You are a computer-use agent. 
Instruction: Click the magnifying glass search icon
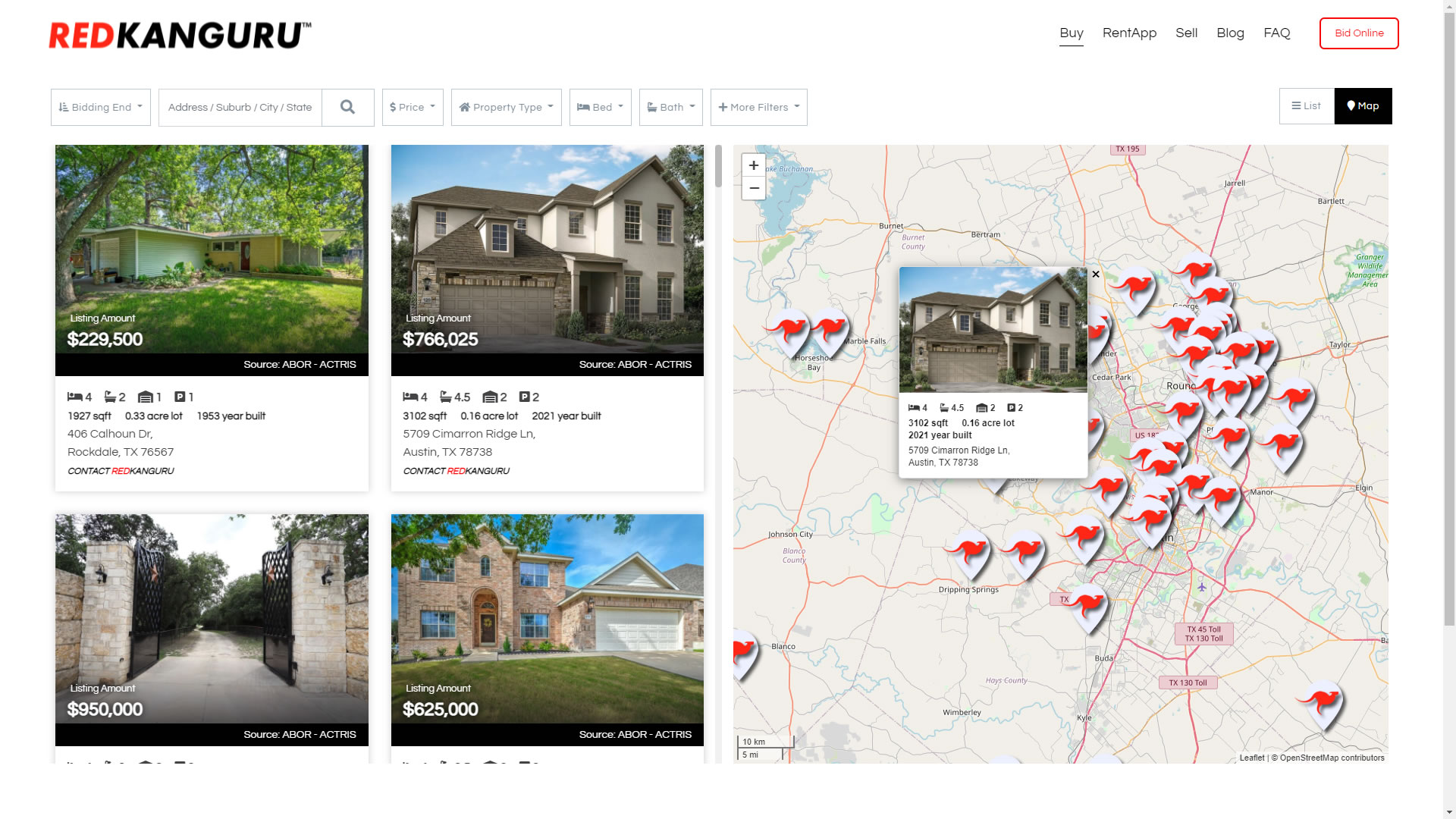coord(347,107)
